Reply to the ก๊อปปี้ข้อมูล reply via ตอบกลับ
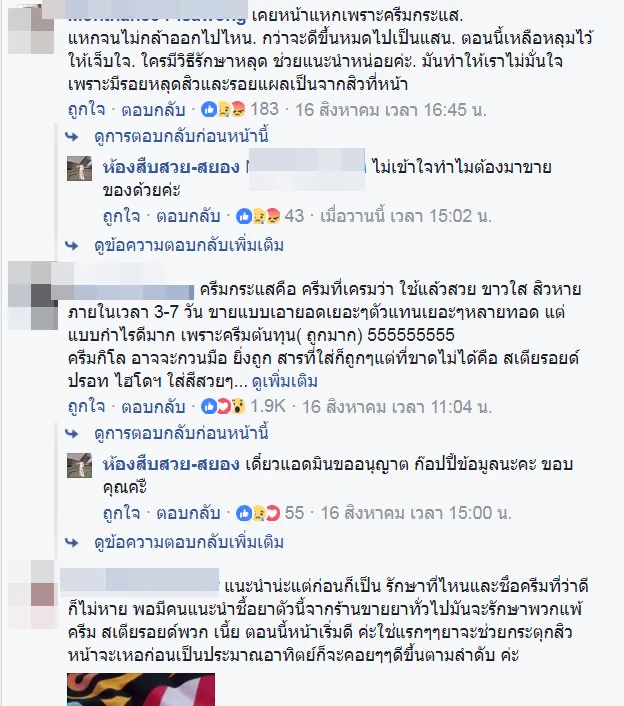The width and height of the screenshot is (624, 706). point(188,513)
